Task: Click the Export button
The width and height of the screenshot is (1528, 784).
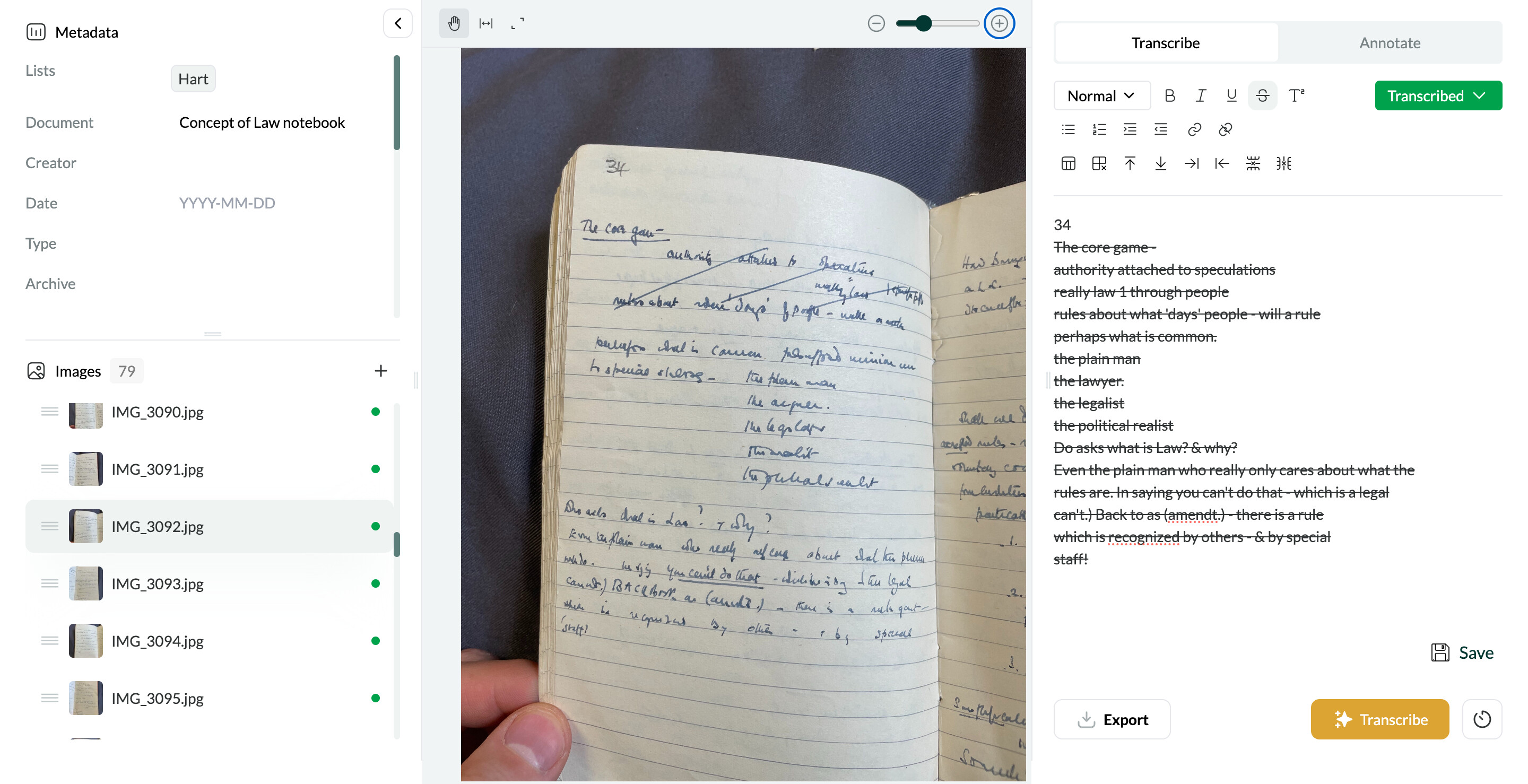Action: click(x=1112, y=719)
